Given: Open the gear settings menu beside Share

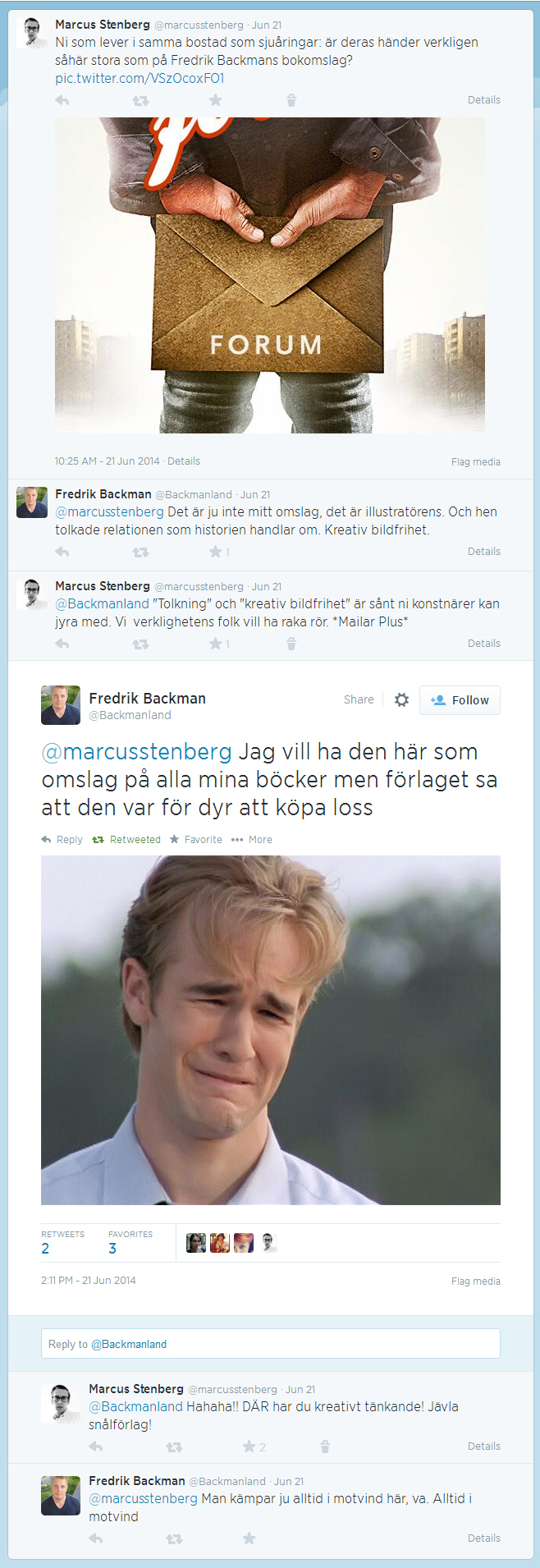Looking at the screenshot, I should coord(401,699).
